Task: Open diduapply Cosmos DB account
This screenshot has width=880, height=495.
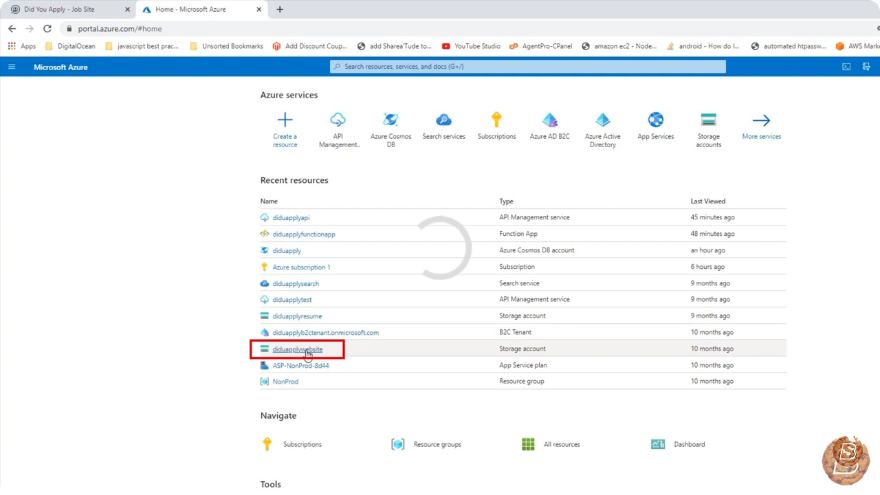Action: tap(287, 250)
